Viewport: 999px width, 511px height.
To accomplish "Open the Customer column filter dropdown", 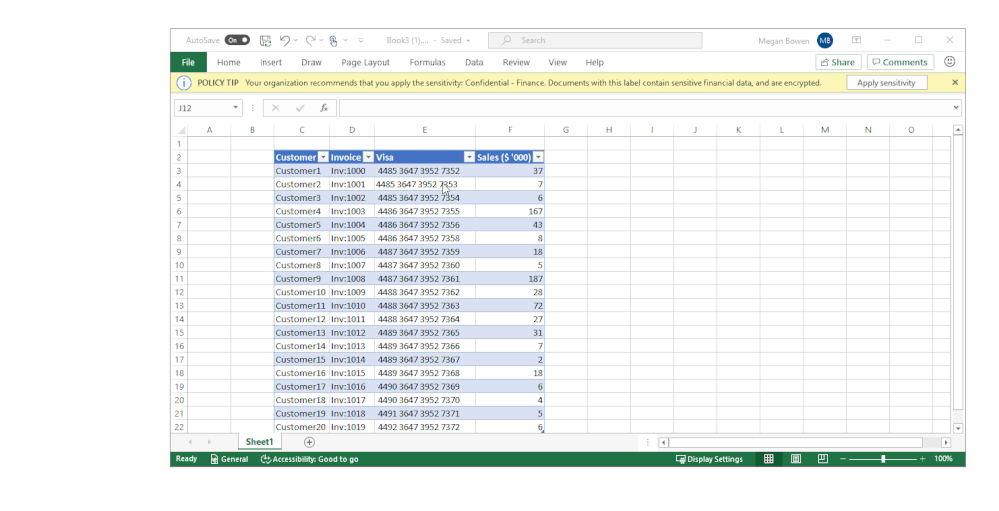I will coord(323,157).
